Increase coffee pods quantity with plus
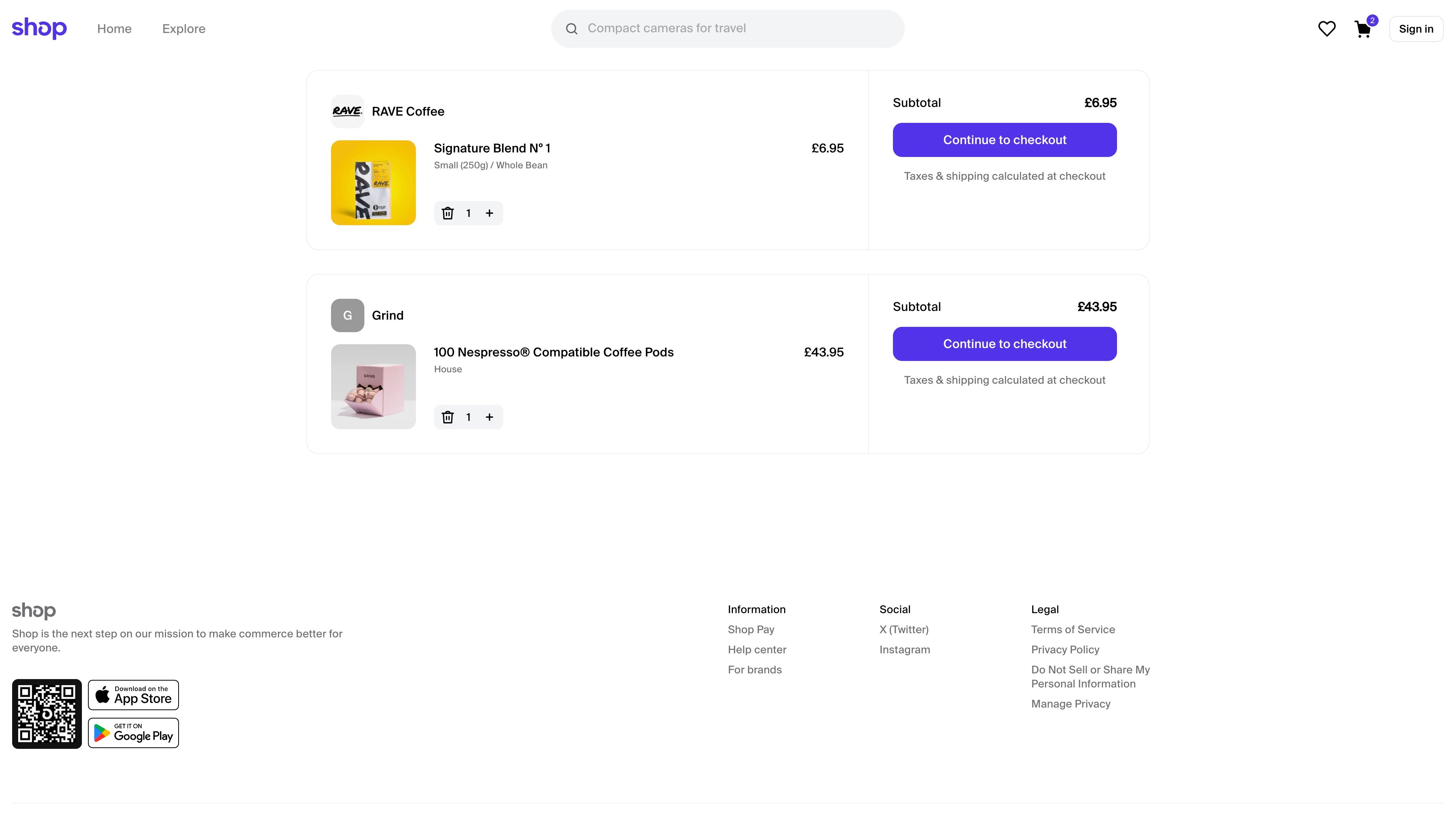 pyautogui.click(x=490, y=417)
